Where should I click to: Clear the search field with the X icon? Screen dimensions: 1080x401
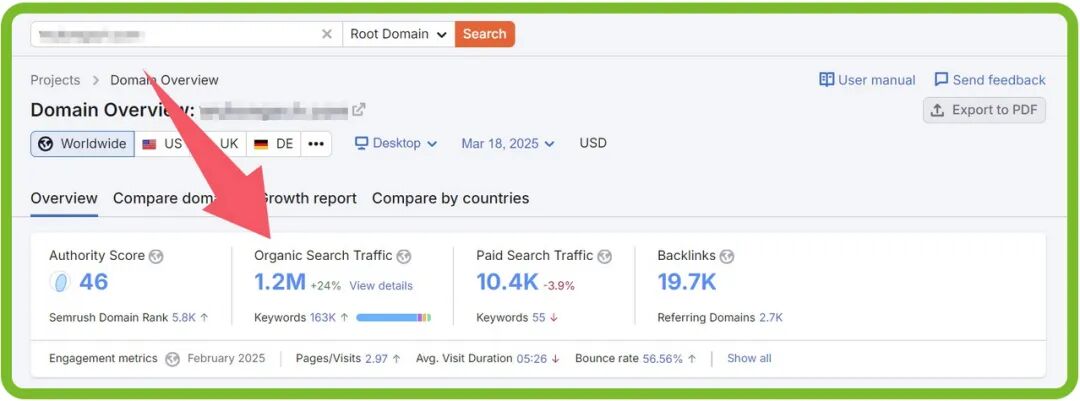point(327,34)
